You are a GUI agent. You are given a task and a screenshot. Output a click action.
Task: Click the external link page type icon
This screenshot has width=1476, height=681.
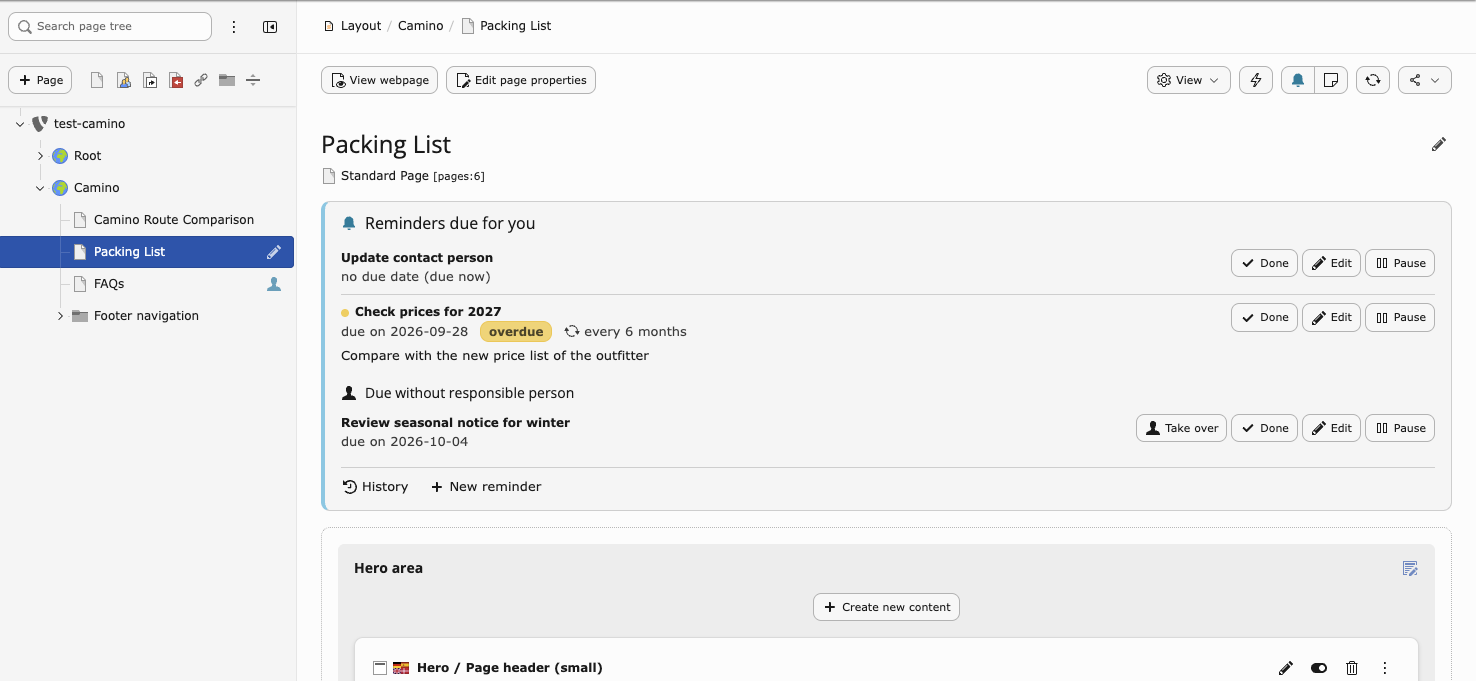[201, 80]
